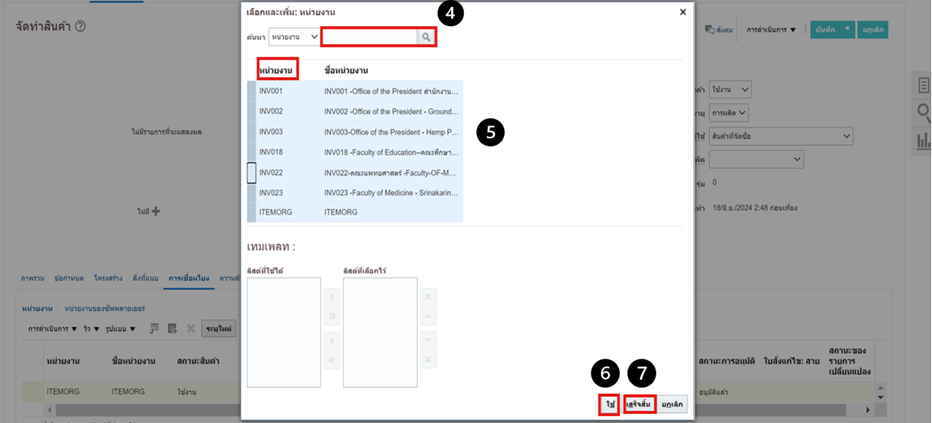Open the ค้นหา หน่วยงาน search-field dropdown

click(294, 37)
